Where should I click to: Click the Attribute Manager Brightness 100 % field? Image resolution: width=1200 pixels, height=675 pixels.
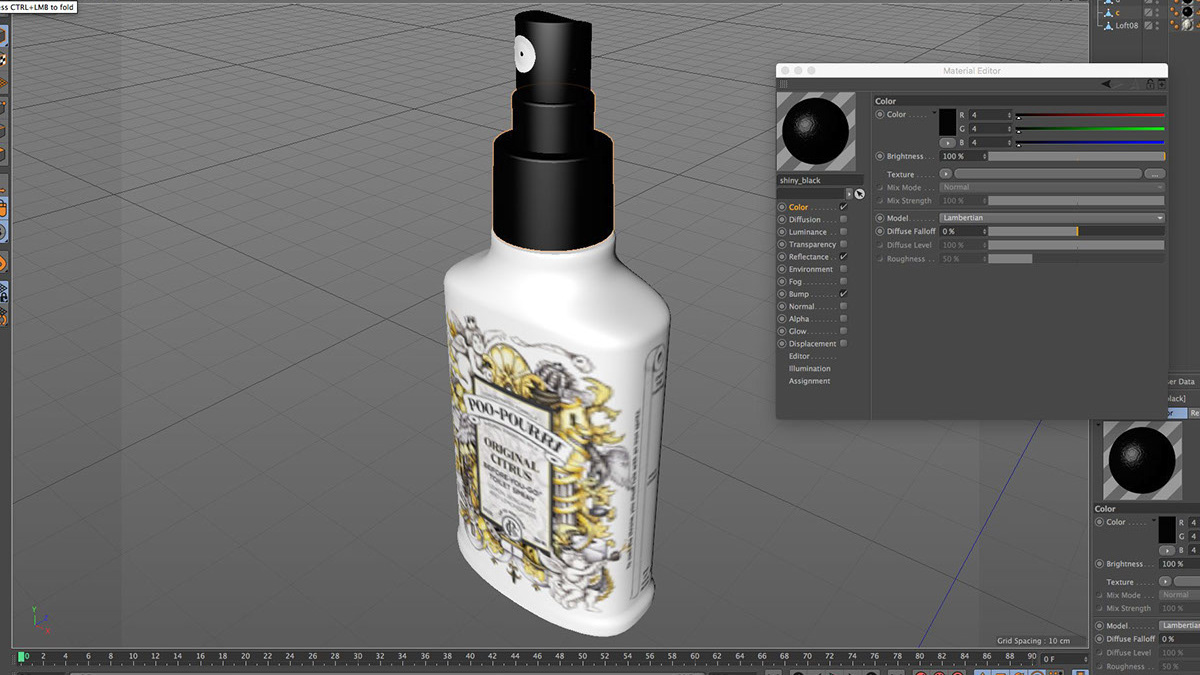pos(1180,564)
